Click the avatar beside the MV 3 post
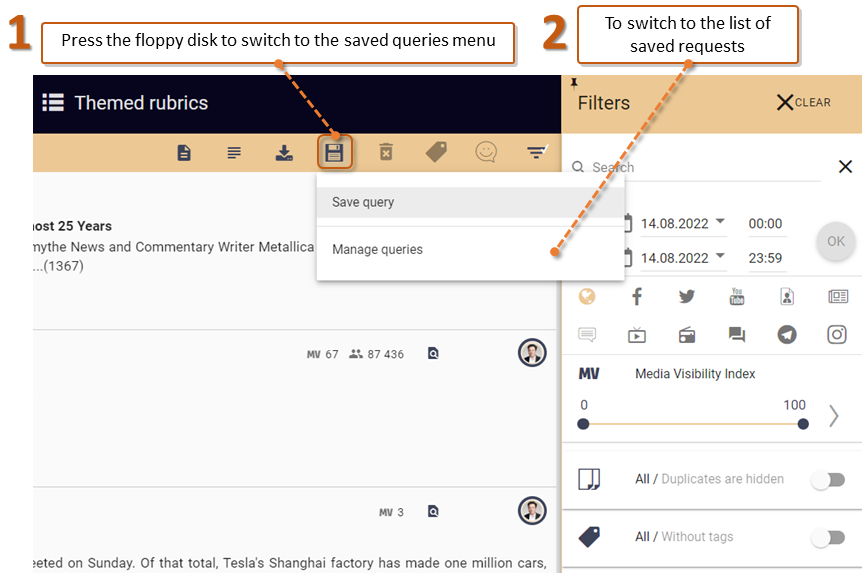The height and width of the screenshot is (573, 862). (x=532, y=511)
